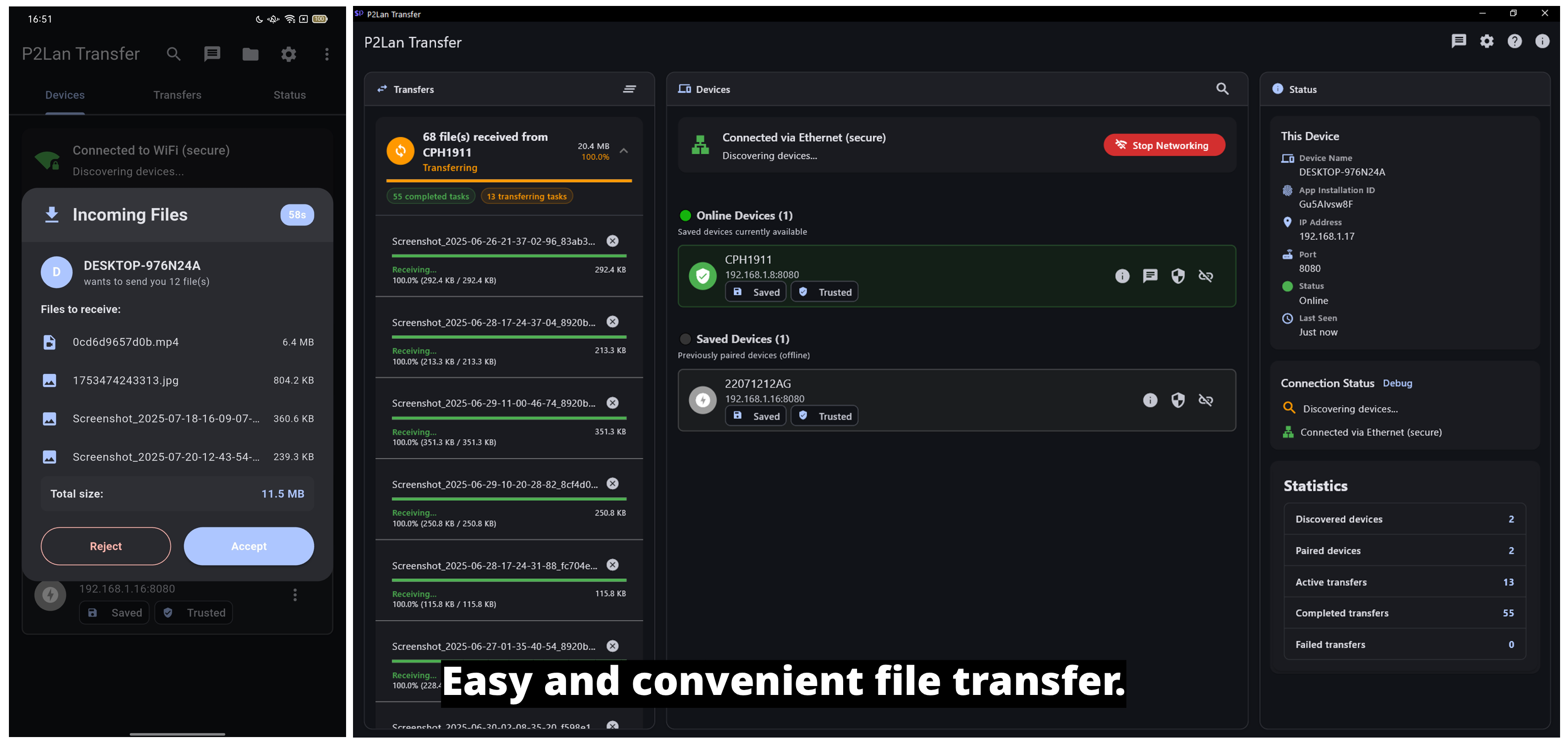Unpair device 22071212AG with unlink icon
Image resolution: width=1568 pixels, height=743 pixels.
pos(1206,400)
